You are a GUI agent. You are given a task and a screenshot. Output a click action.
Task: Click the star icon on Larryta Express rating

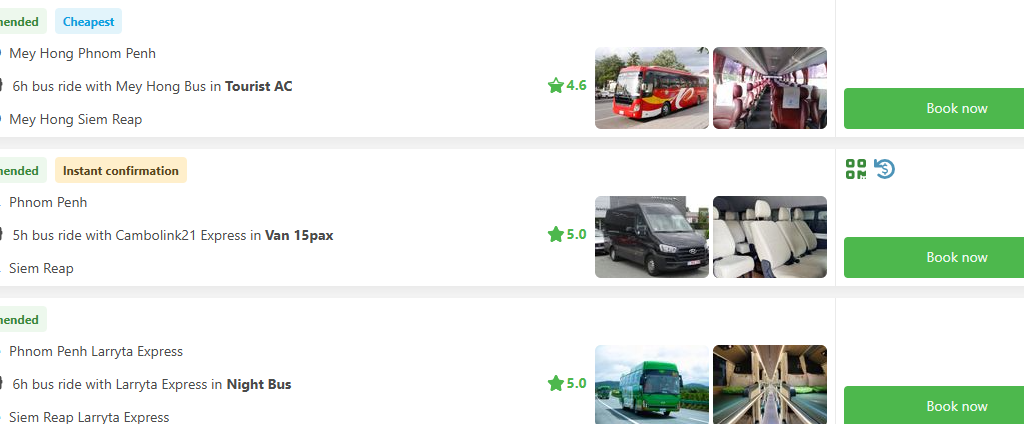pyautogui.click(x=556, y=383)
